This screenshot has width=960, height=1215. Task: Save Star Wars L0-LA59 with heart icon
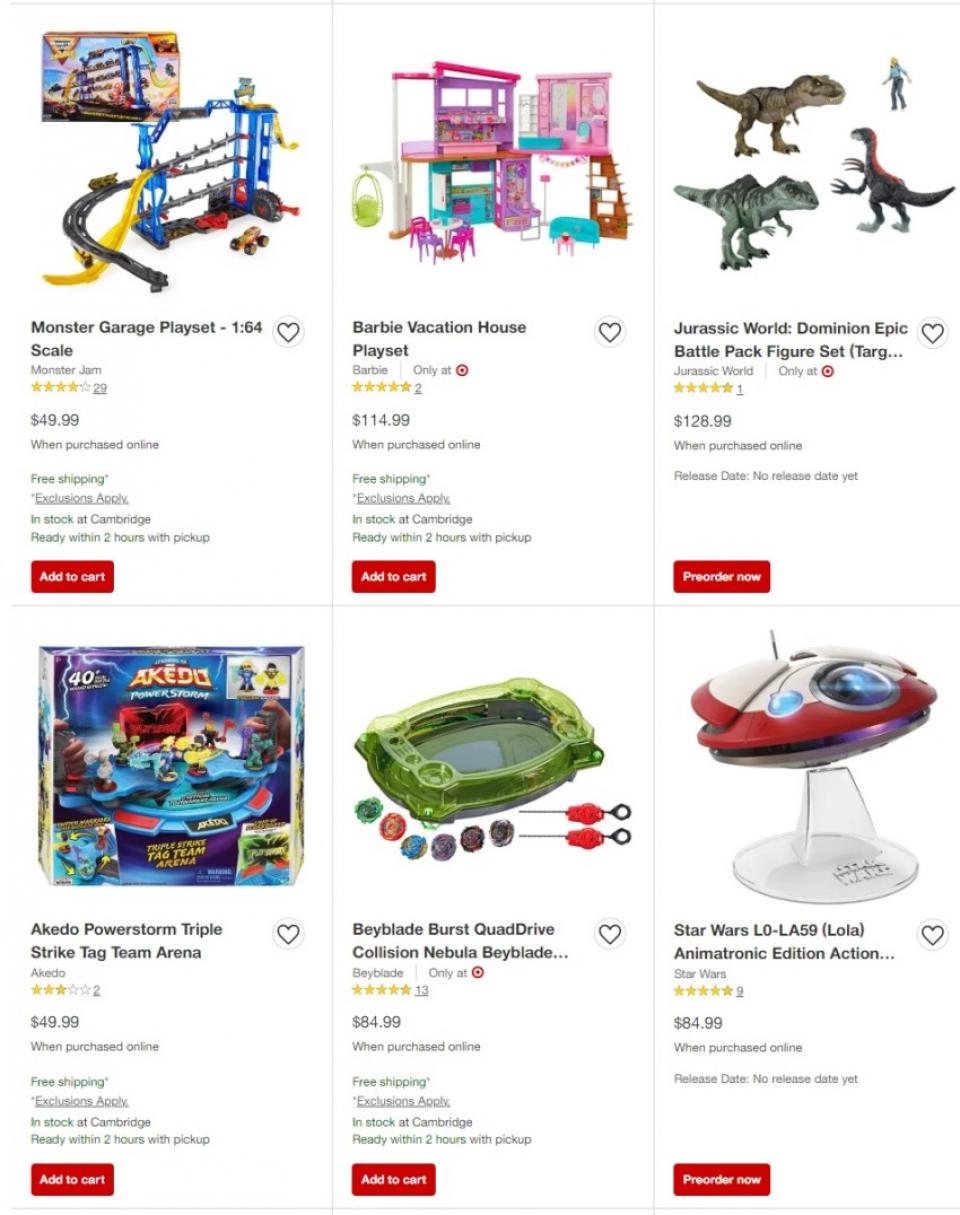pos(932,935)
